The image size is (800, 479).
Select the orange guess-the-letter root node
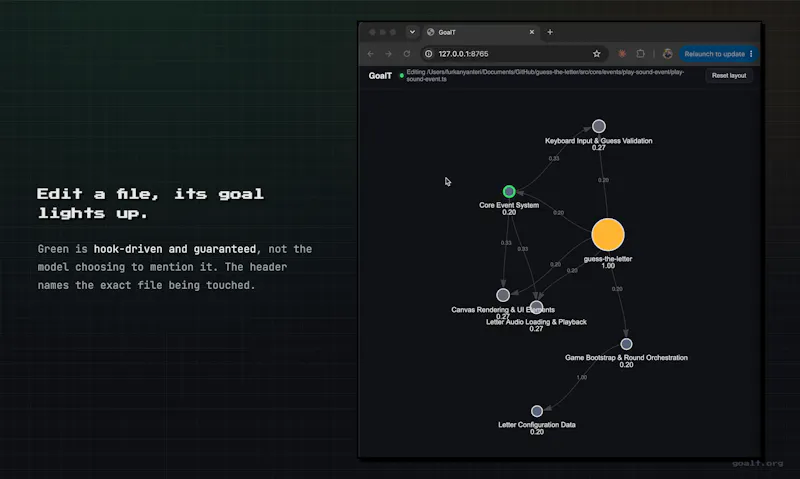[608, 235]
